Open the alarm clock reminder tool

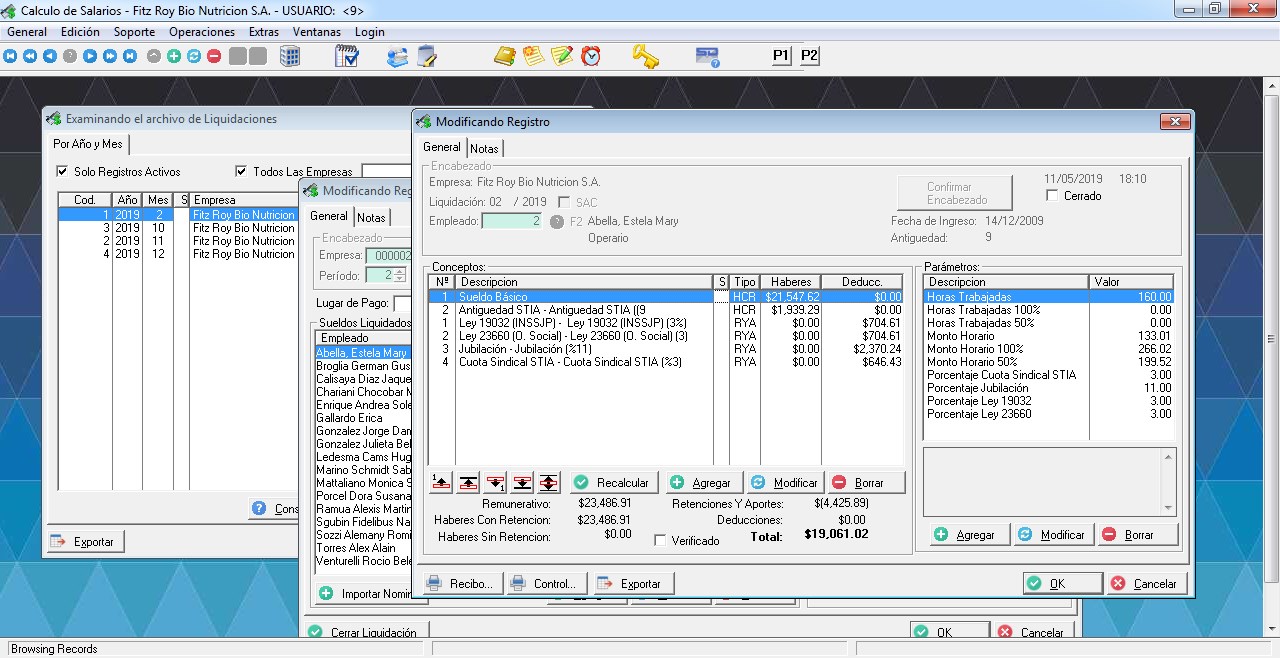pos(591,56)
